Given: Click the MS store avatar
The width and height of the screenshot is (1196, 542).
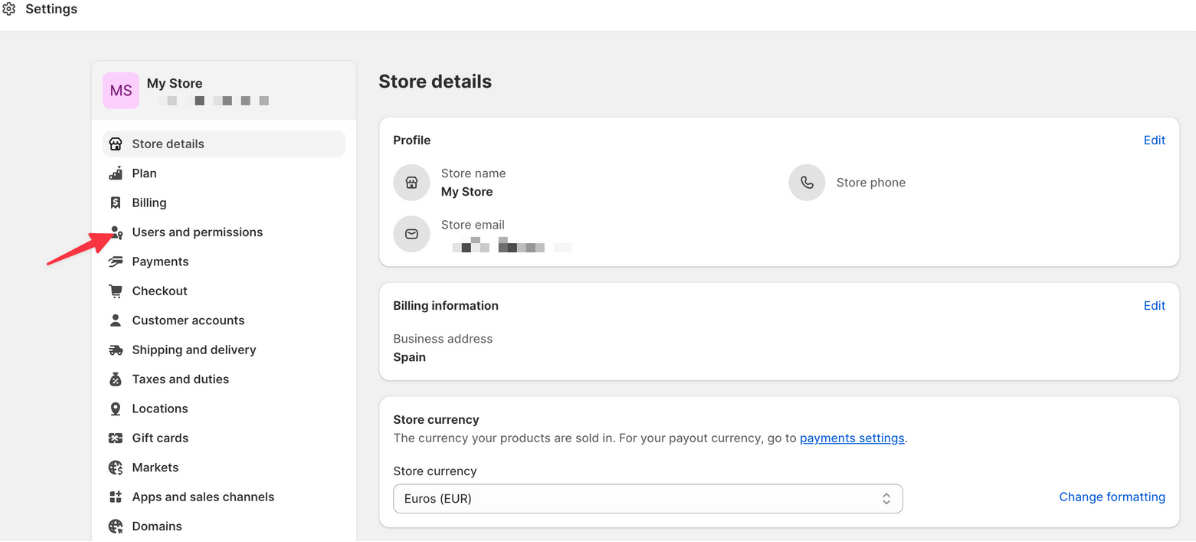Looking at the screenshot, I should pyautogui.click(x=121, y=91).
